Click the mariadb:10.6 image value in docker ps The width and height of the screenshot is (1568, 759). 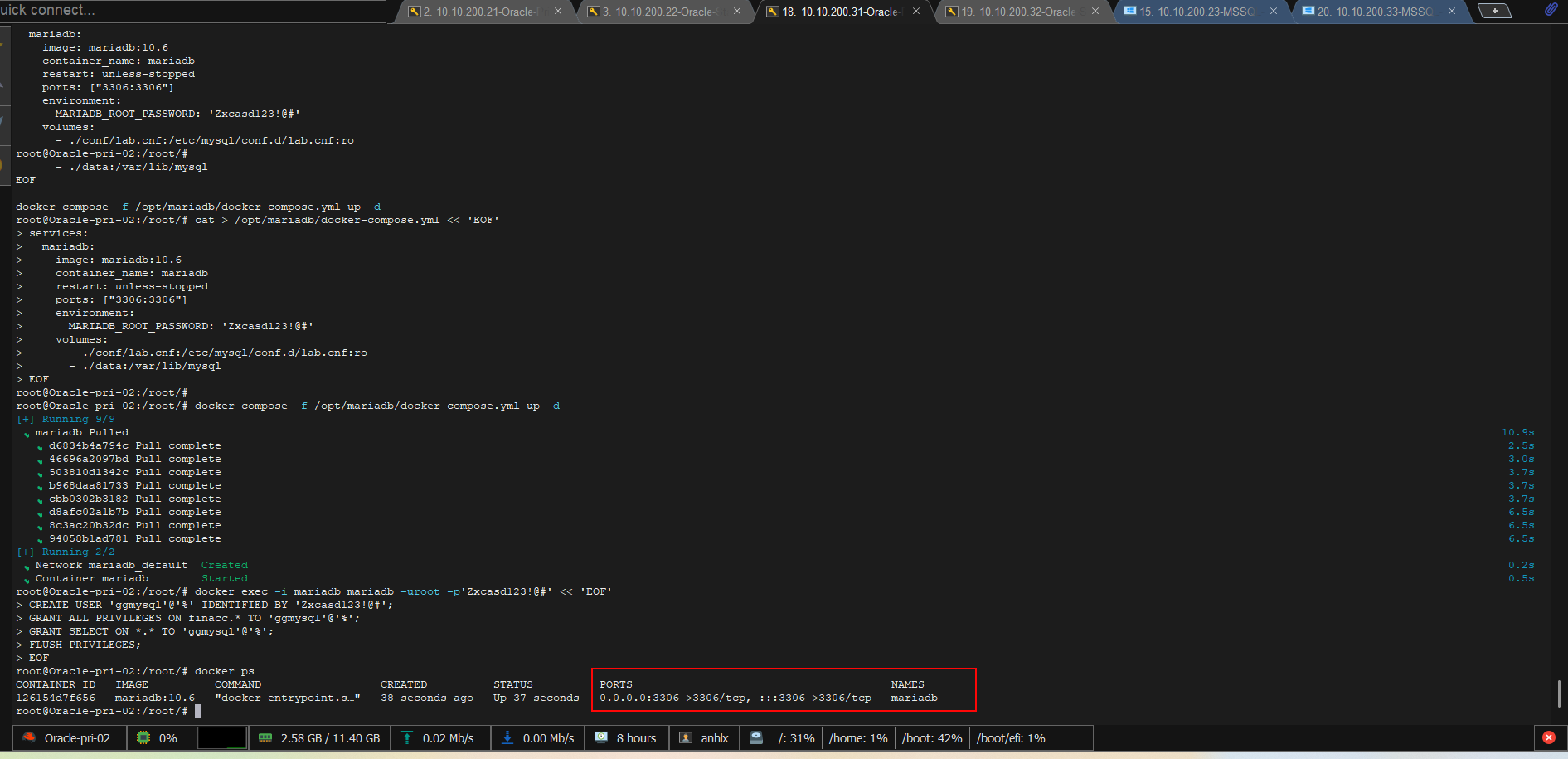155,698
